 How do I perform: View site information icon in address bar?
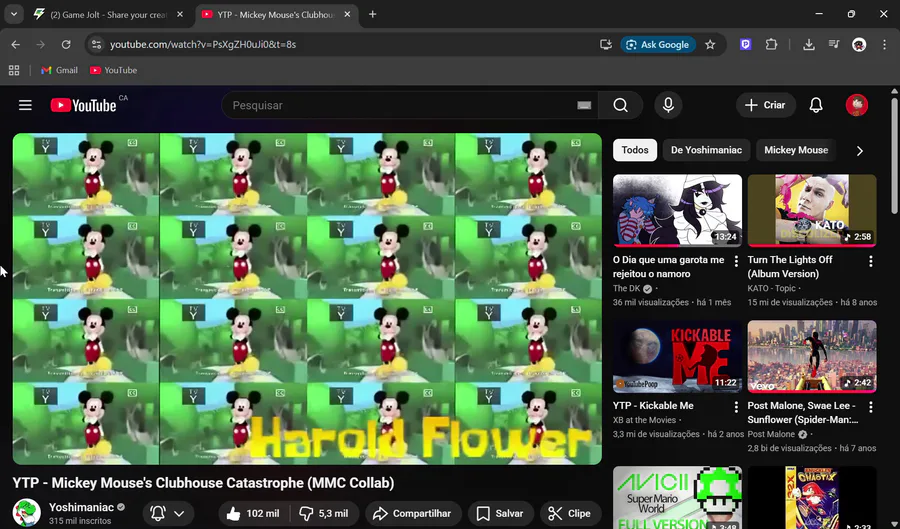click(x=96, y=44)
